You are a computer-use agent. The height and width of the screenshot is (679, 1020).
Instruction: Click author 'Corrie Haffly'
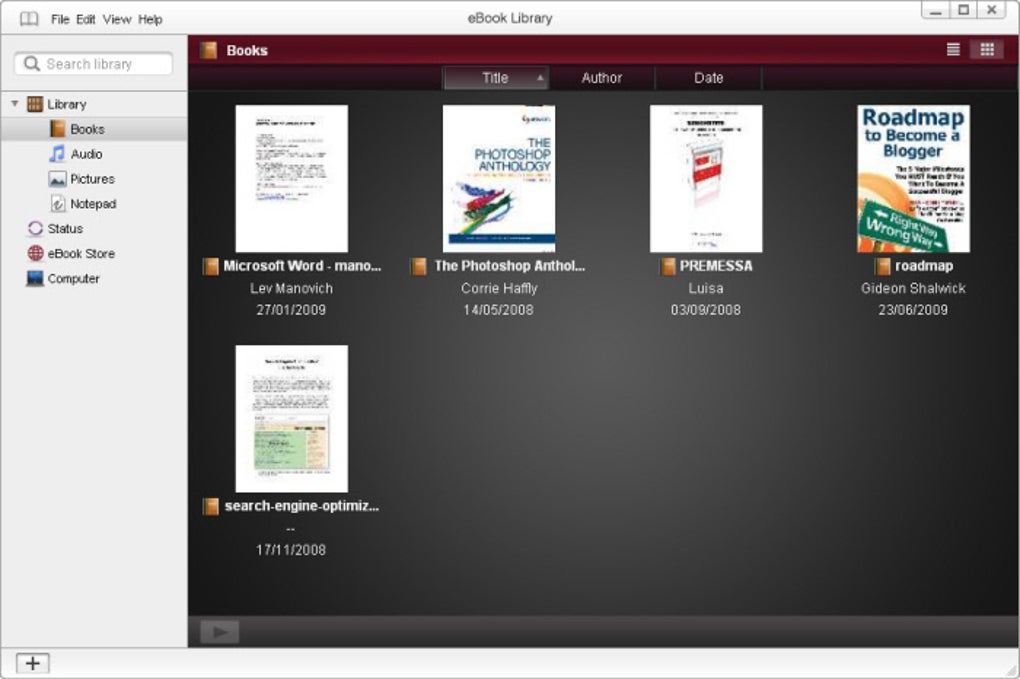coord(499,288)
